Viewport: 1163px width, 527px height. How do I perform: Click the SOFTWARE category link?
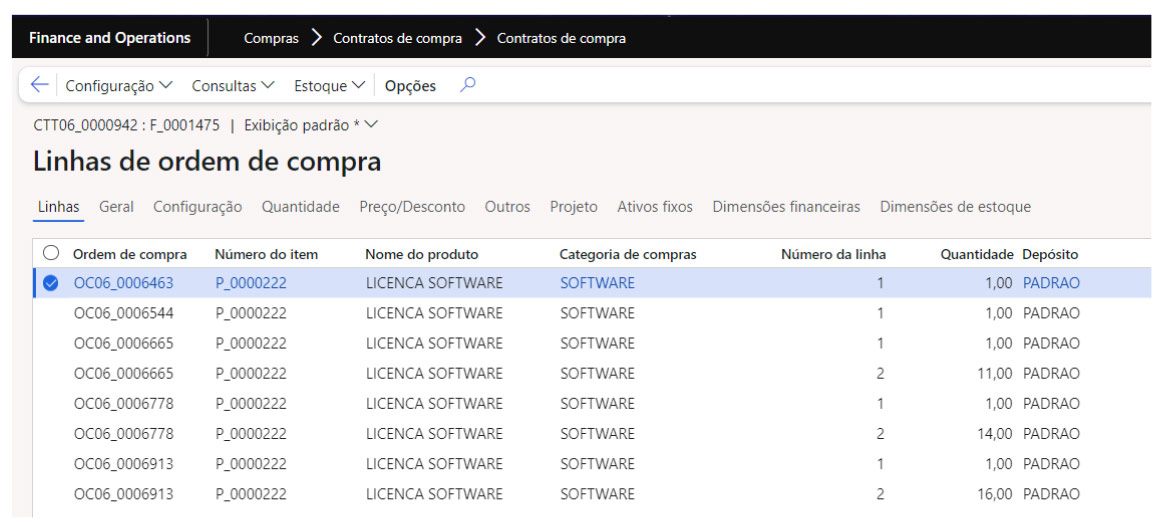(597, 283)
